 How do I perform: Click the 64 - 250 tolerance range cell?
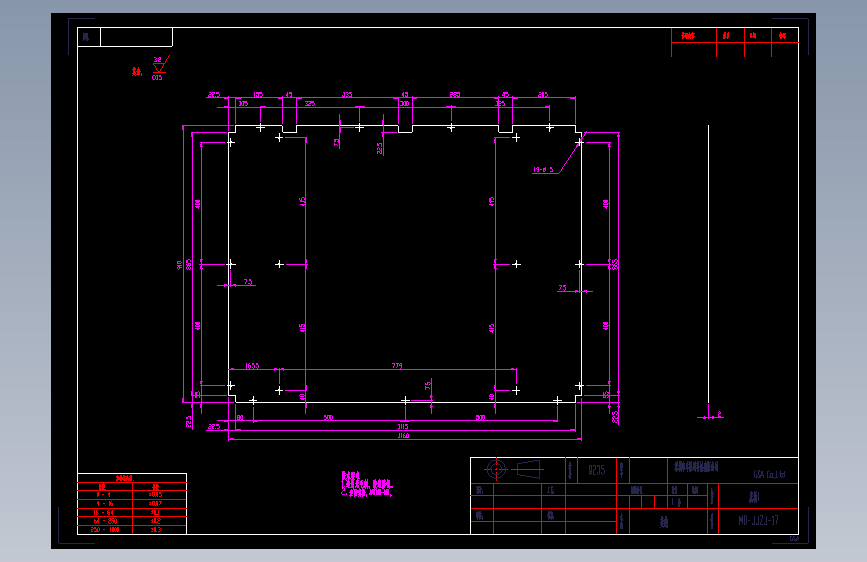pos(105,521)
